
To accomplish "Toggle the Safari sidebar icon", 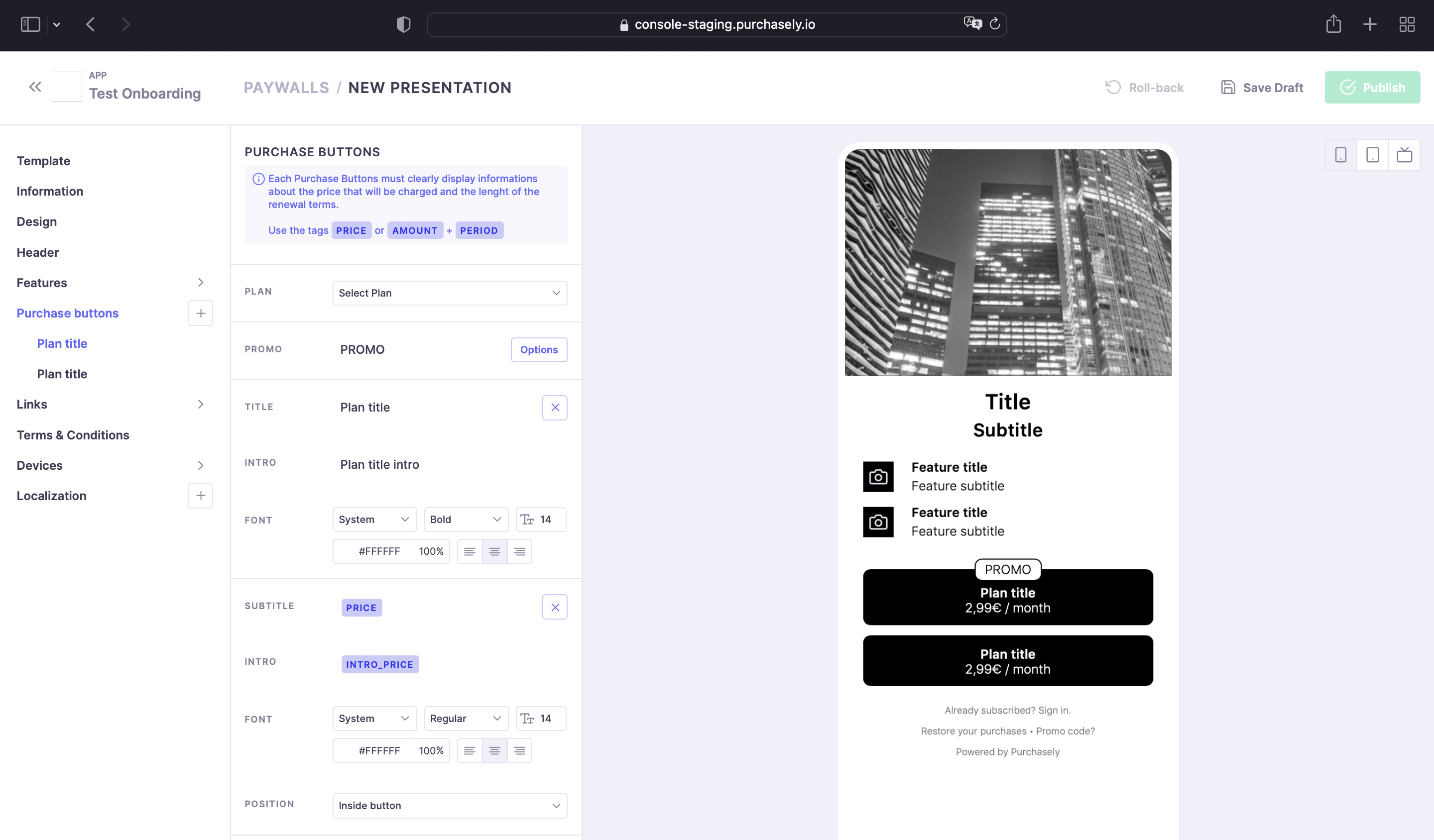I will pos(30,24).
